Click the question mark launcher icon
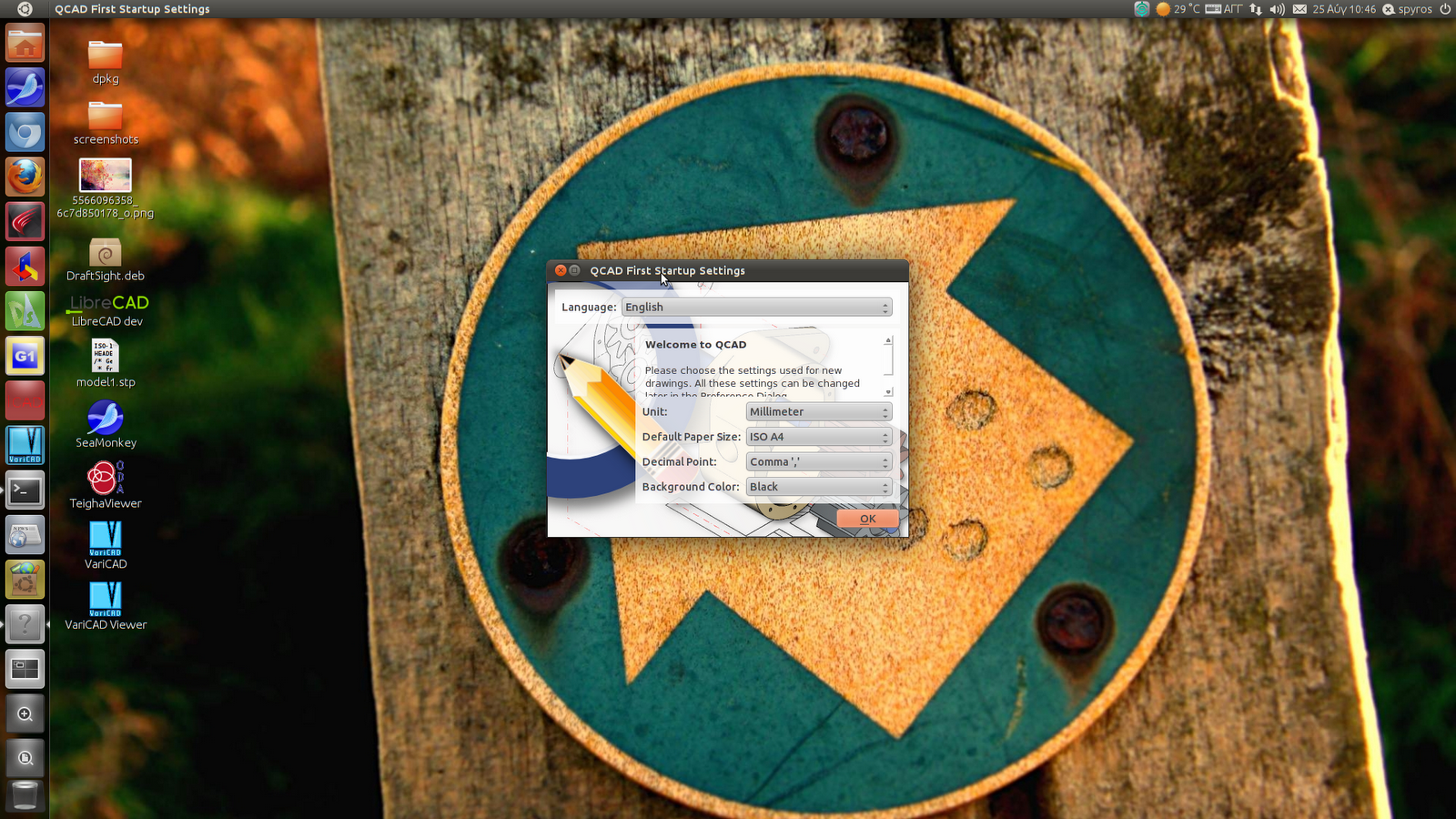The width and height of the screenshot is (1456, 819). 25,624
